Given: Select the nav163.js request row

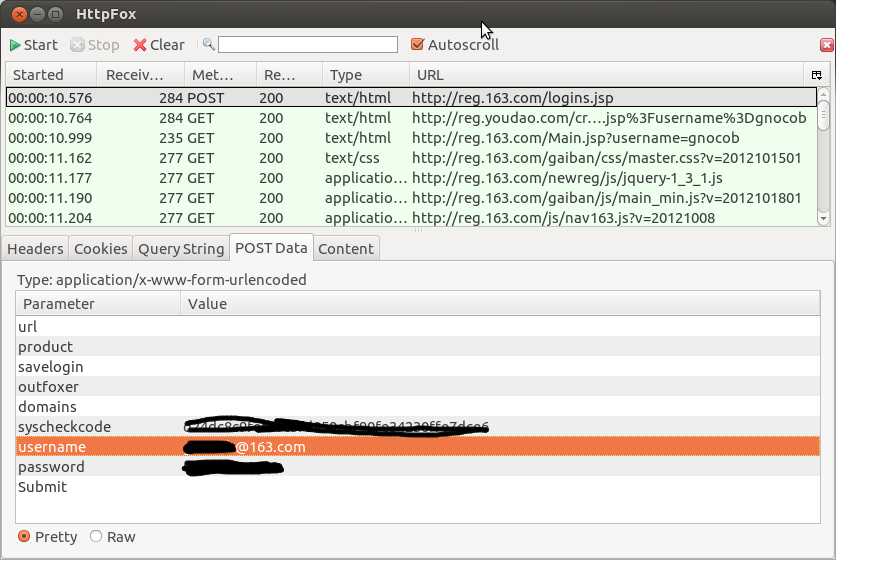Looking at the screenshot, I should tap(411, 218).
